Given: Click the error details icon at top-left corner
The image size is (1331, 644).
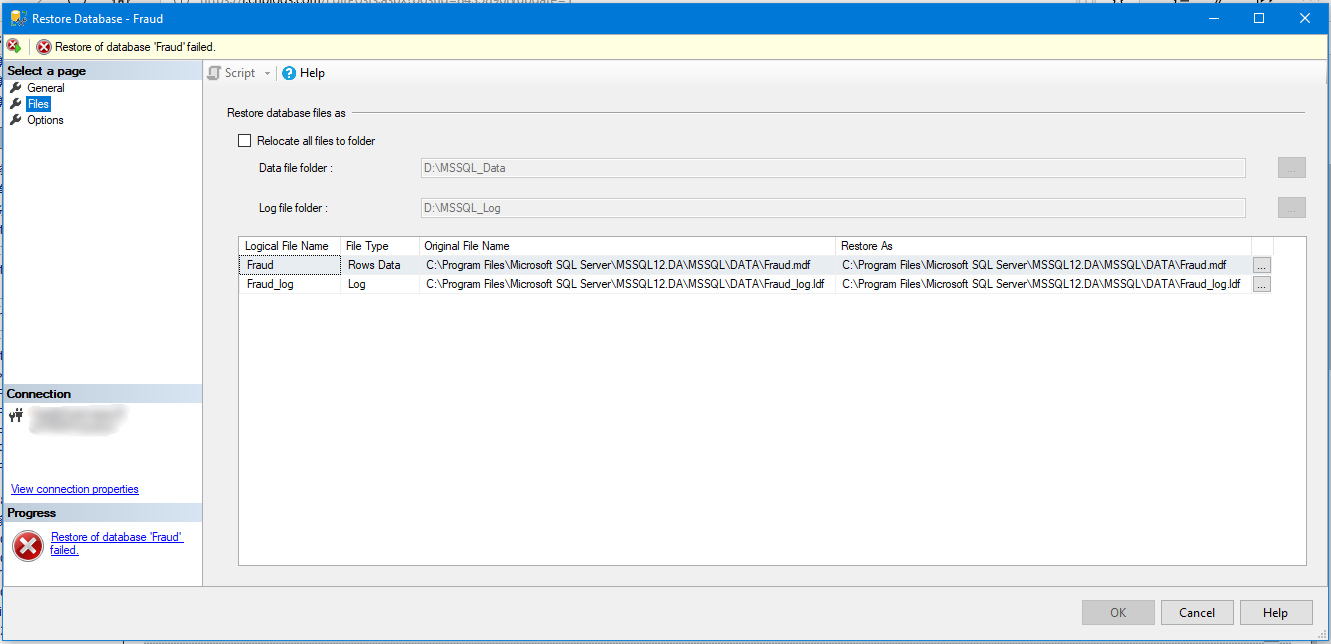Looking at the screenshot, I should [x=14, y=46].
